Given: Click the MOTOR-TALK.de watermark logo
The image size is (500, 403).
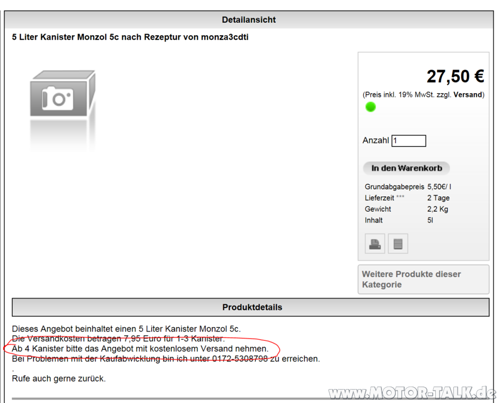Looking at the screenshot, I should click(412, 393).
